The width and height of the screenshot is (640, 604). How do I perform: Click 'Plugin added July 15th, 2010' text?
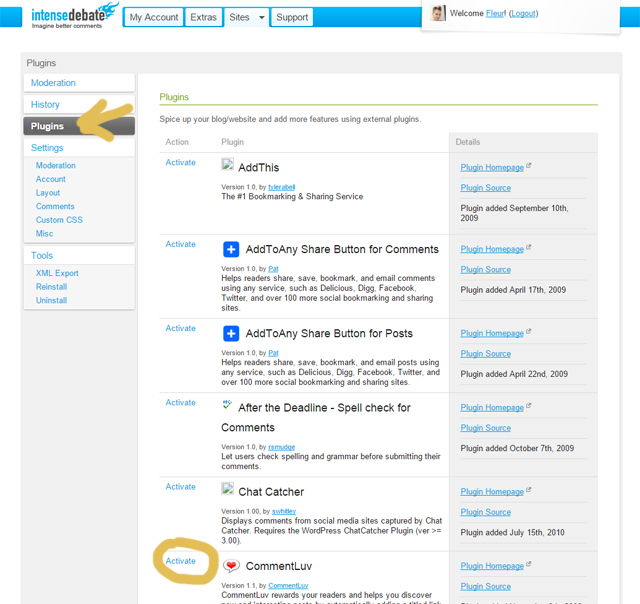click(x=513, y=532)
